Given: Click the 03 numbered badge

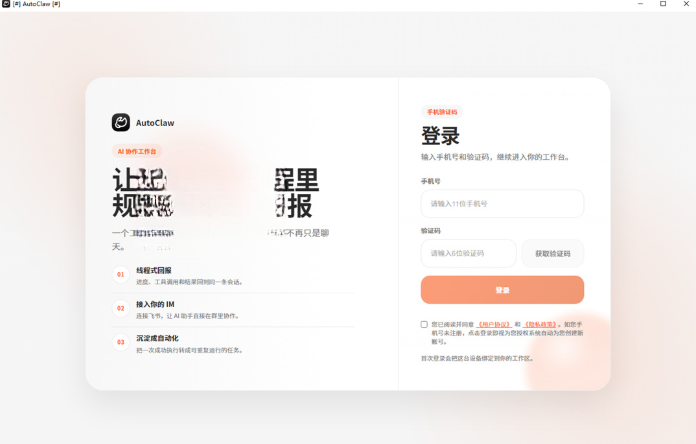Looking at the screenshot, I should [121, 342].
